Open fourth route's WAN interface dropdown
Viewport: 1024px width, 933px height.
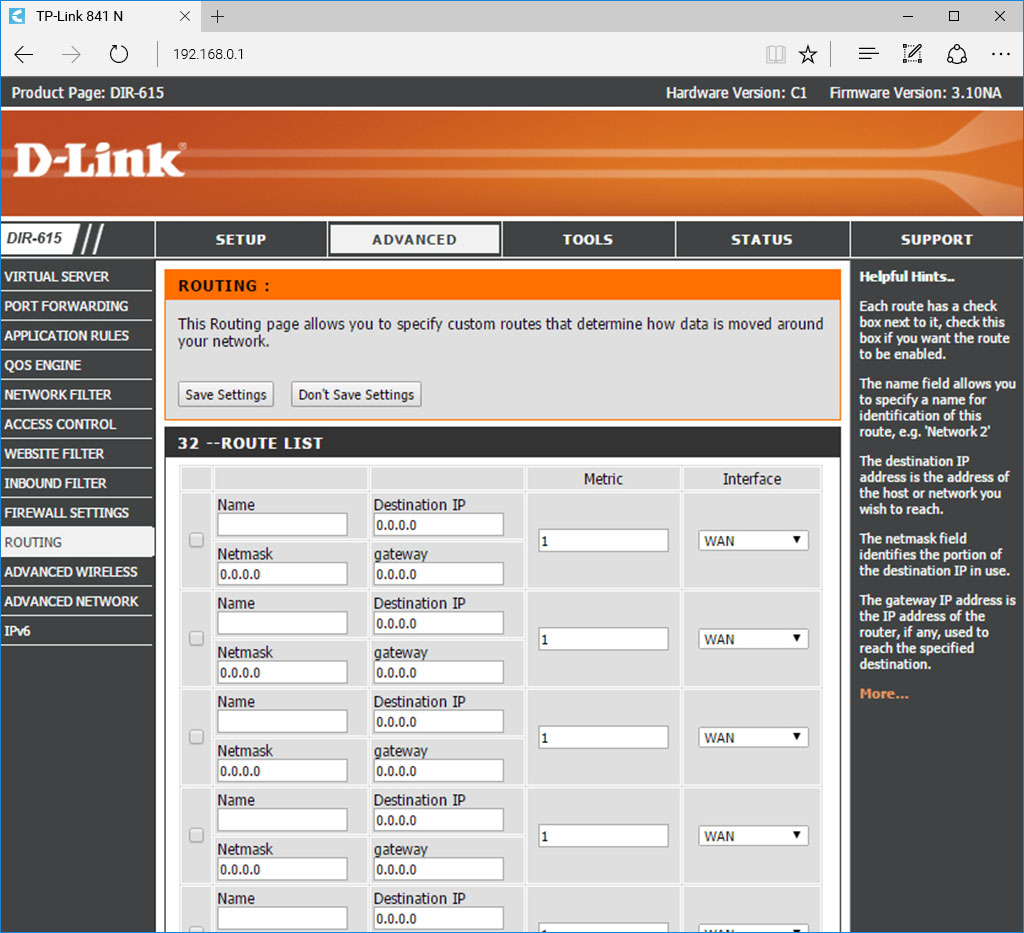[752, 836]
